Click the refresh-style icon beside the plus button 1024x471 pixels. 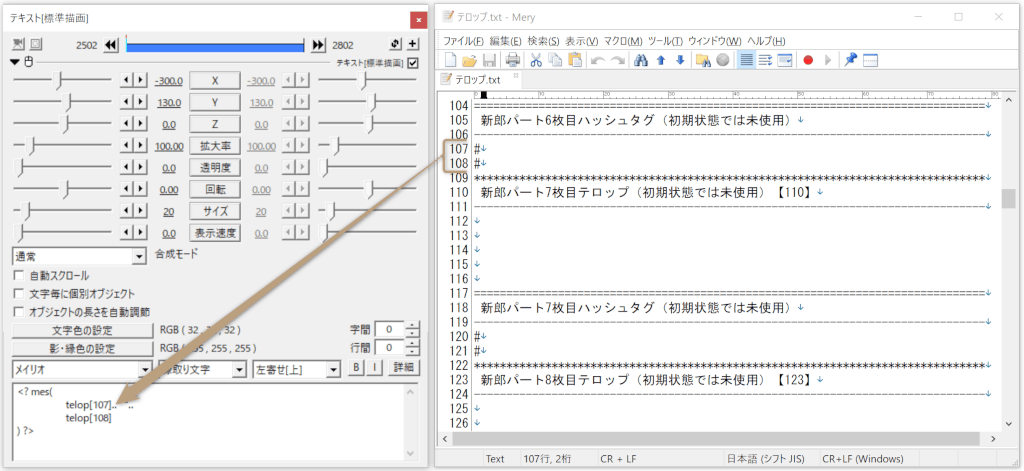[x=396, y=44]
